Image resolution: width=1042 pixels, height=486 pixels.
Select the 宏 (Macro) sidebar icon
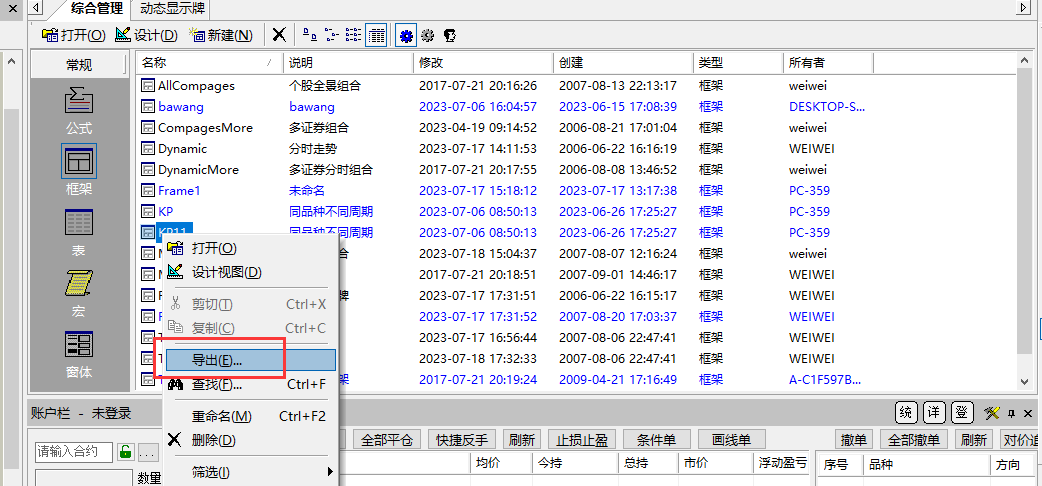(x=79, y=292)
